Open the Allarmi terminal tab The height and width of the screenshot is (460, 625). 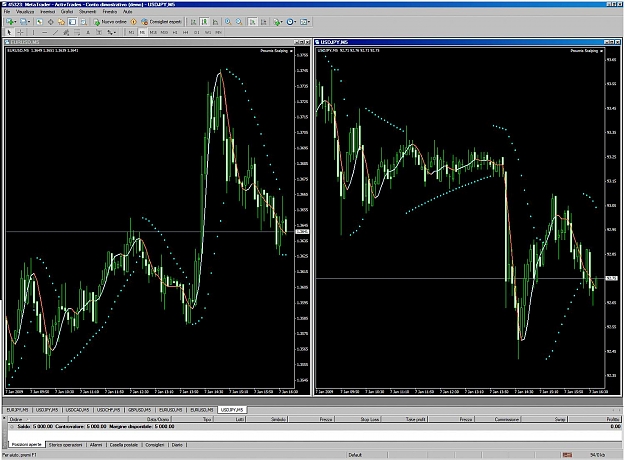click(96, 445)
